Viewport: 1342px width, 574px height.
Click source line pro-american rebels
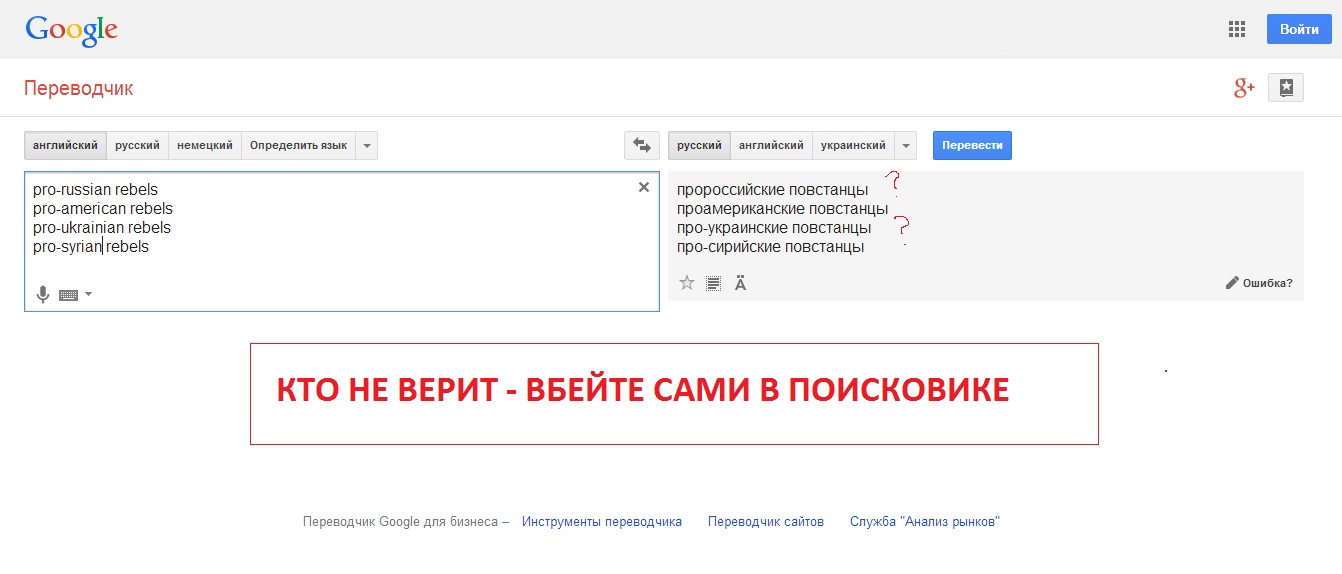click(x=102, y=208)
